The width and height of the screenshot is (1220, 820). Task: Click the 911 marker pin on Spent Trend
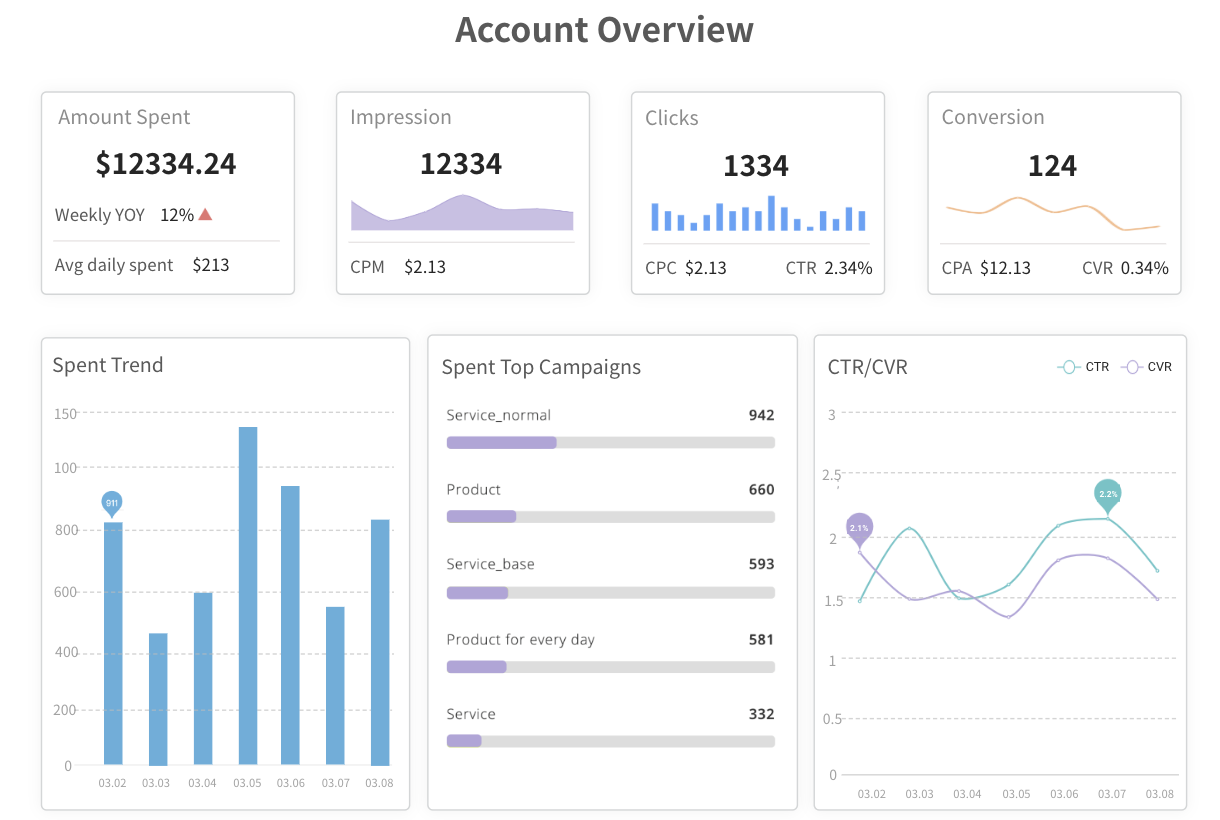click(x=112, y=503)
